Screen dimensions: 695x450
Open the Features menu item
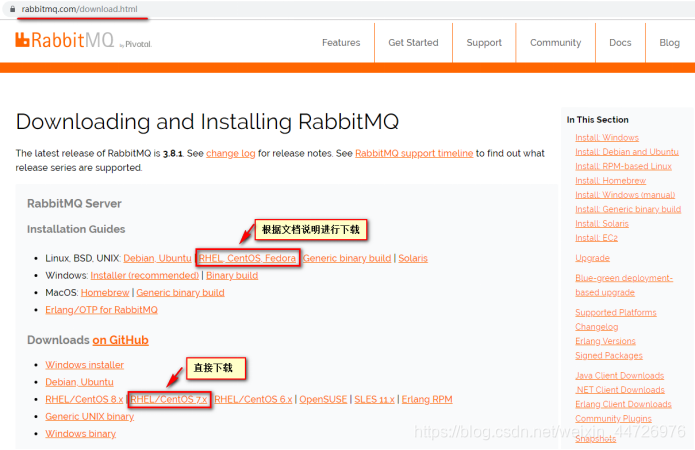[x=341, y=43]
